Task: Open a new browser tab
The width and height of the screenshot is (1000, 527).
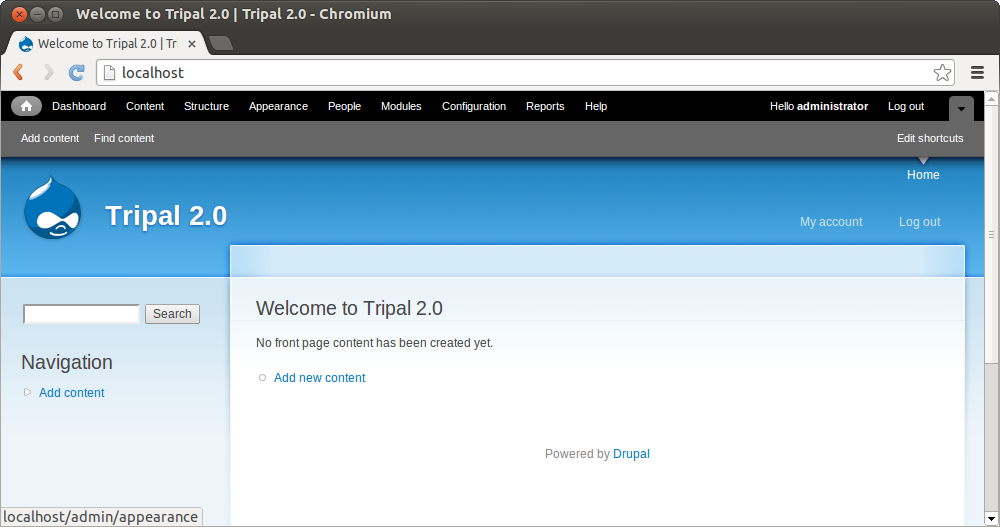Action: [221, 43]
